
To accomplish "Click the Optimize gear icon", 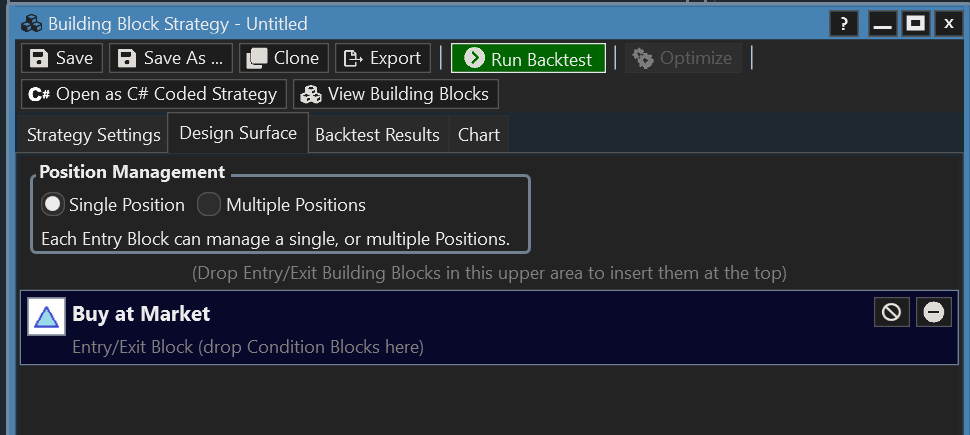I will coord(643,58).
